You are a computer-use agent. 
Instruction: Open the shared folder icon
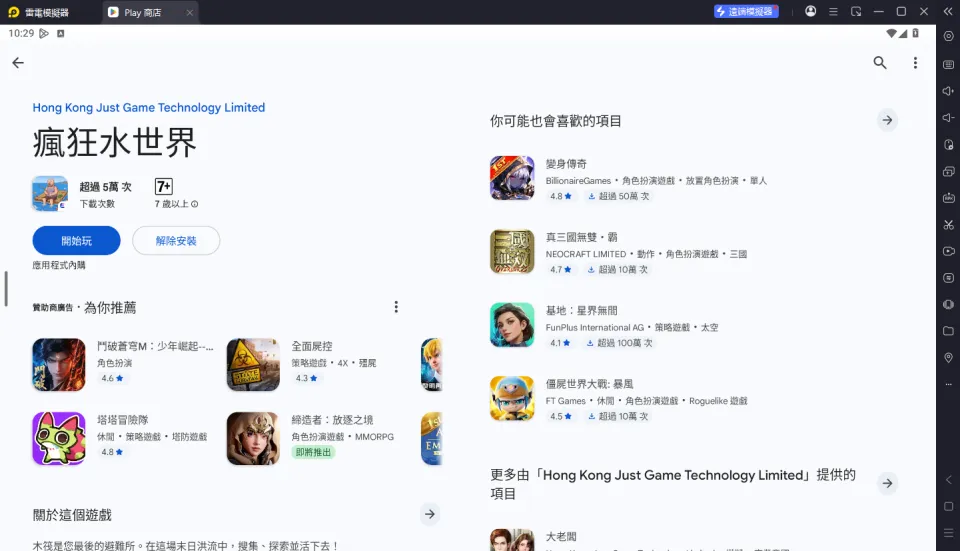pyautogui.click(x=948, y=331)
